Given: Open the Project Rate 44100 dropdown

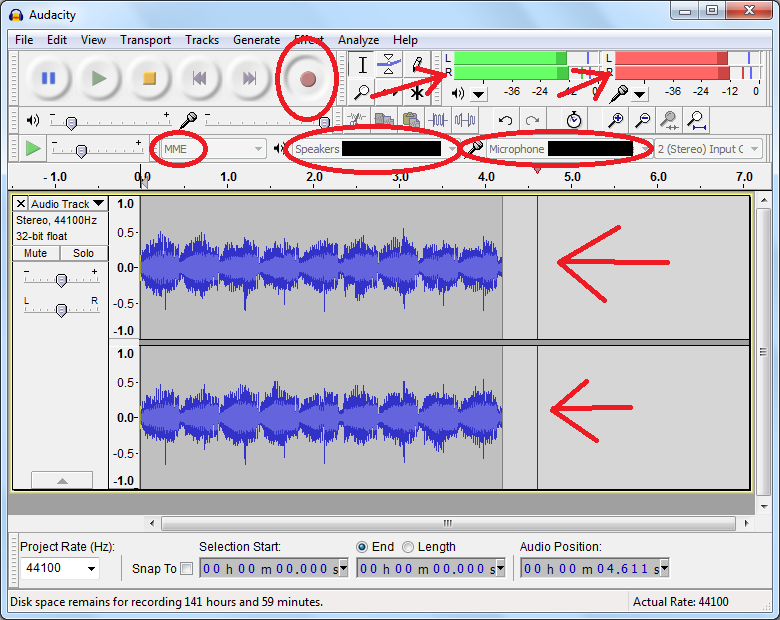Looking at the screenshot, I should 92,568.
